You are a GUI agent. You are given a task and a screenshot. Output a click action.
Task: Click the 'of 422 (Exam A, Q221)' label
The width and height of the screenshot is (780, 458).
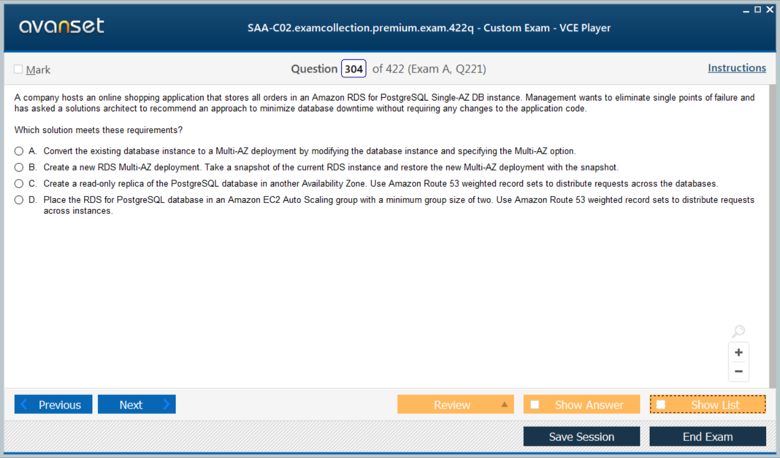pos(429,69)
